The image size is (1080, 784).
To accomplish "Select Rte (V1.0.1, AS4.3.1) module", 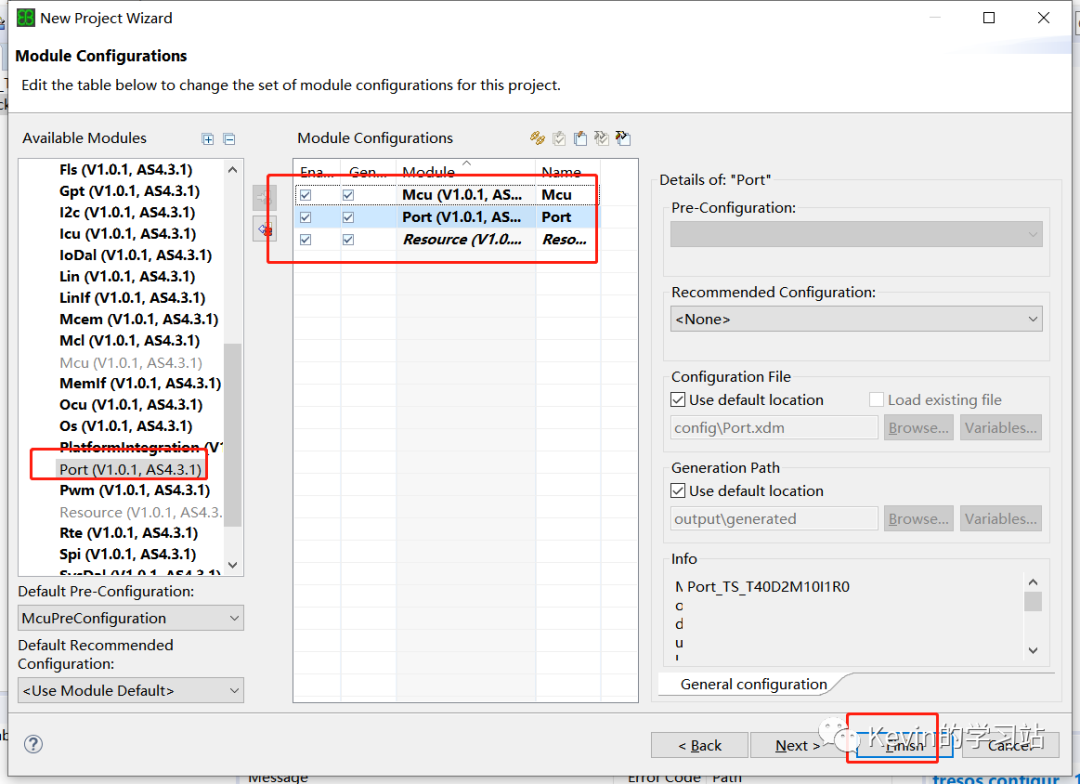I will click(128, 533).
